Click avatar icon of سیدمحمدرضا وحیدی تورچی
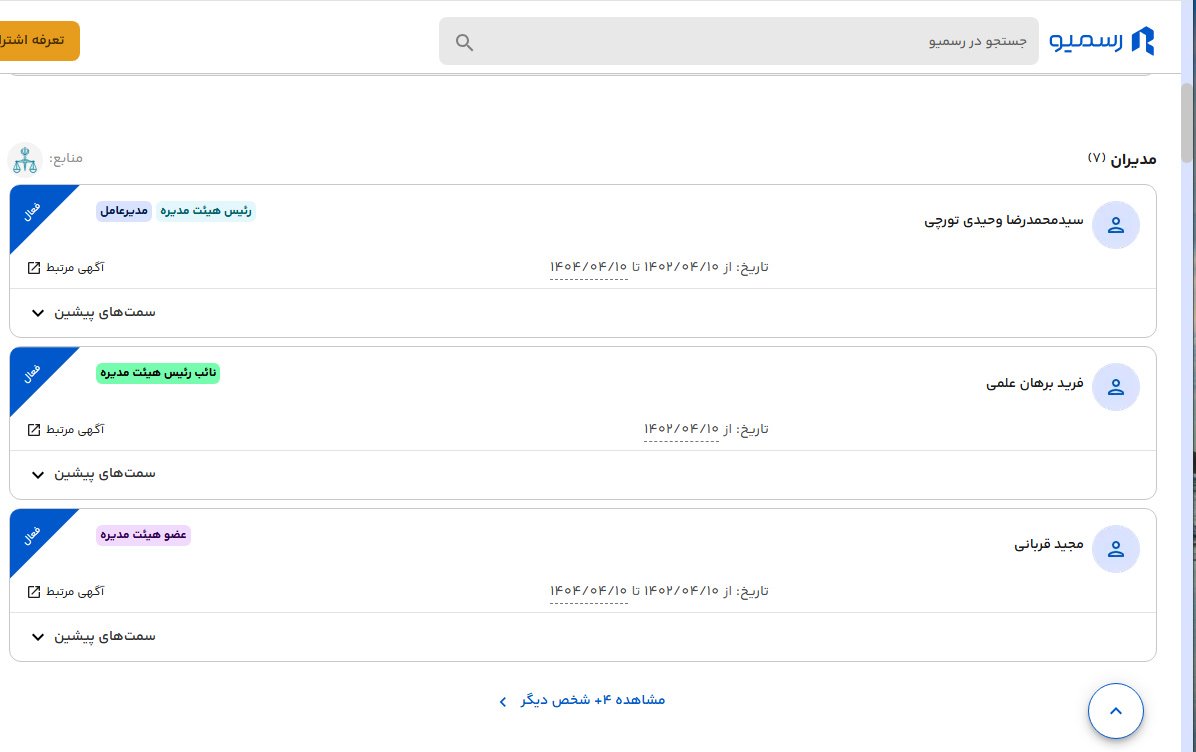This screenshot has width=1196, height=752. pyautogui.click(x=1116, y=226)
